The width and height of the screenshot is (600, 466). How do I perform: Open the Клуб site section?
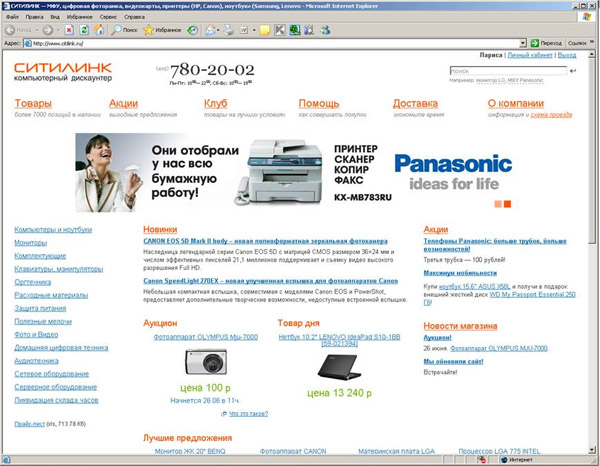(x=215, y=103)
